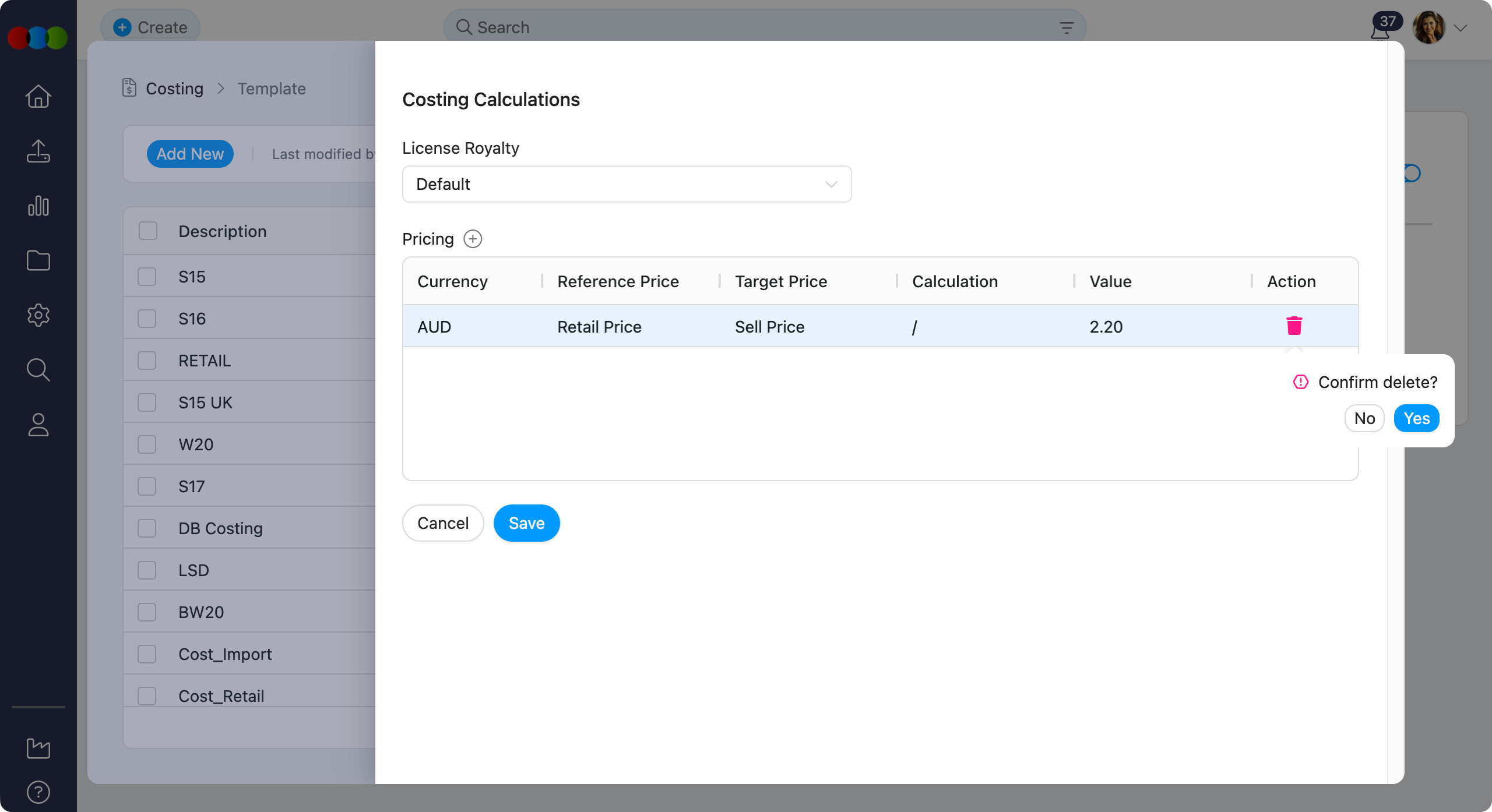
Task: Confirm deletion by clicking Yes
Action: click(x=1416, y=418)
